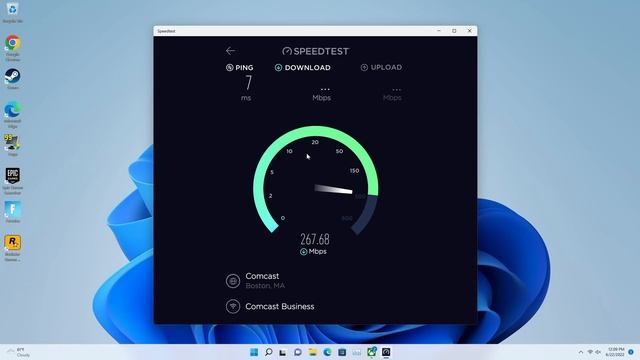Click the UPLOAD label

[x=386, y=67]
